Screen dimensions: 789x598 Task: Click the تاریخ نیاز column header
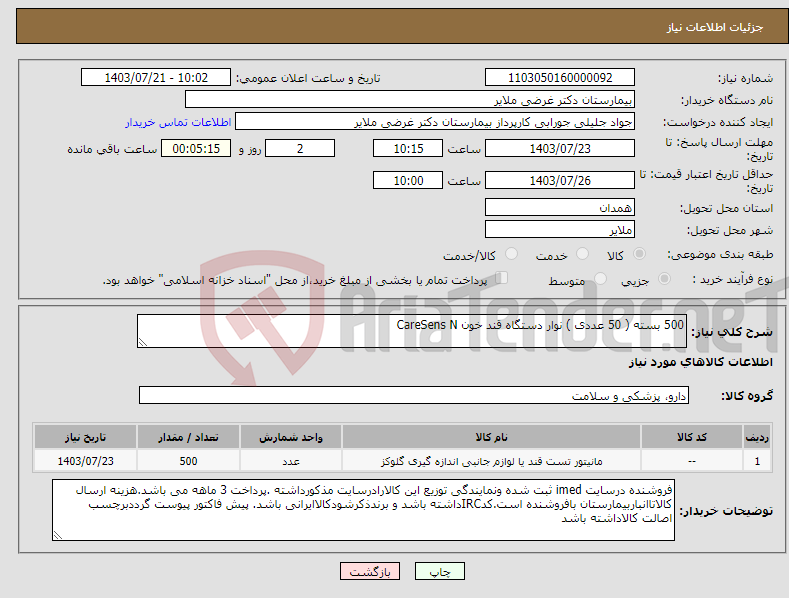86,437
